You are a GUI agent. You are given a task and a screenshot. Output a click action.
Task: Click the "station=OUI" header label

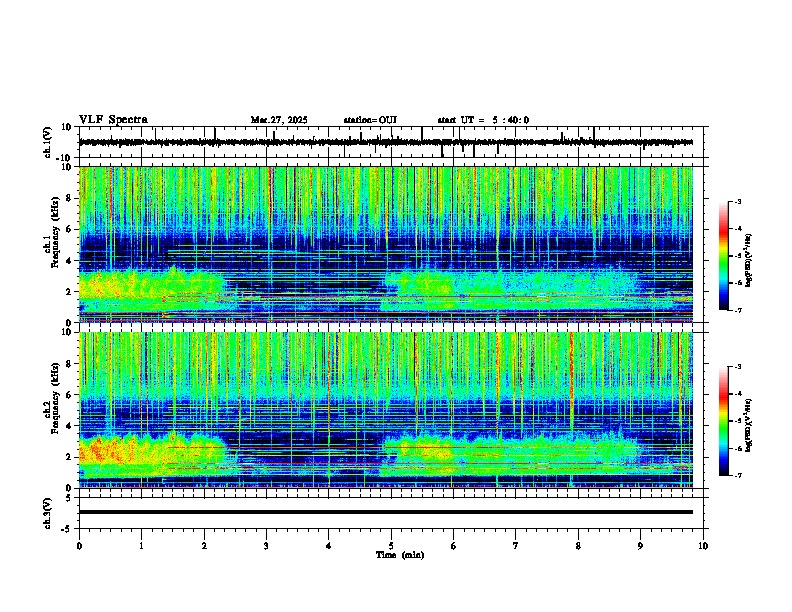click(370, 120)
